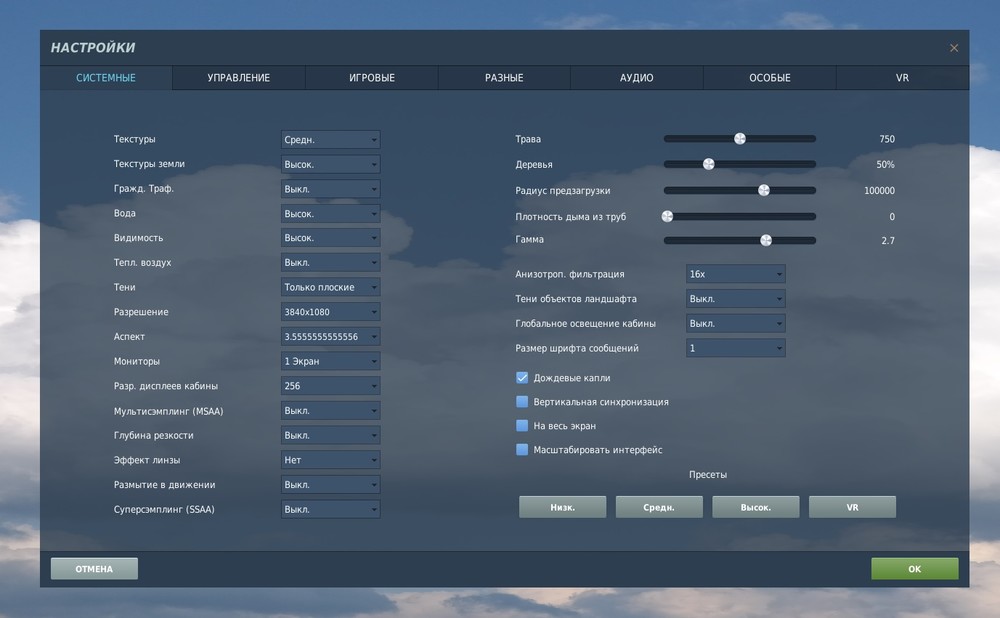Expand the Суперсэмплинг (SSAA) dropdown
Screen dimensions: 1000x618
click(330, 509)
